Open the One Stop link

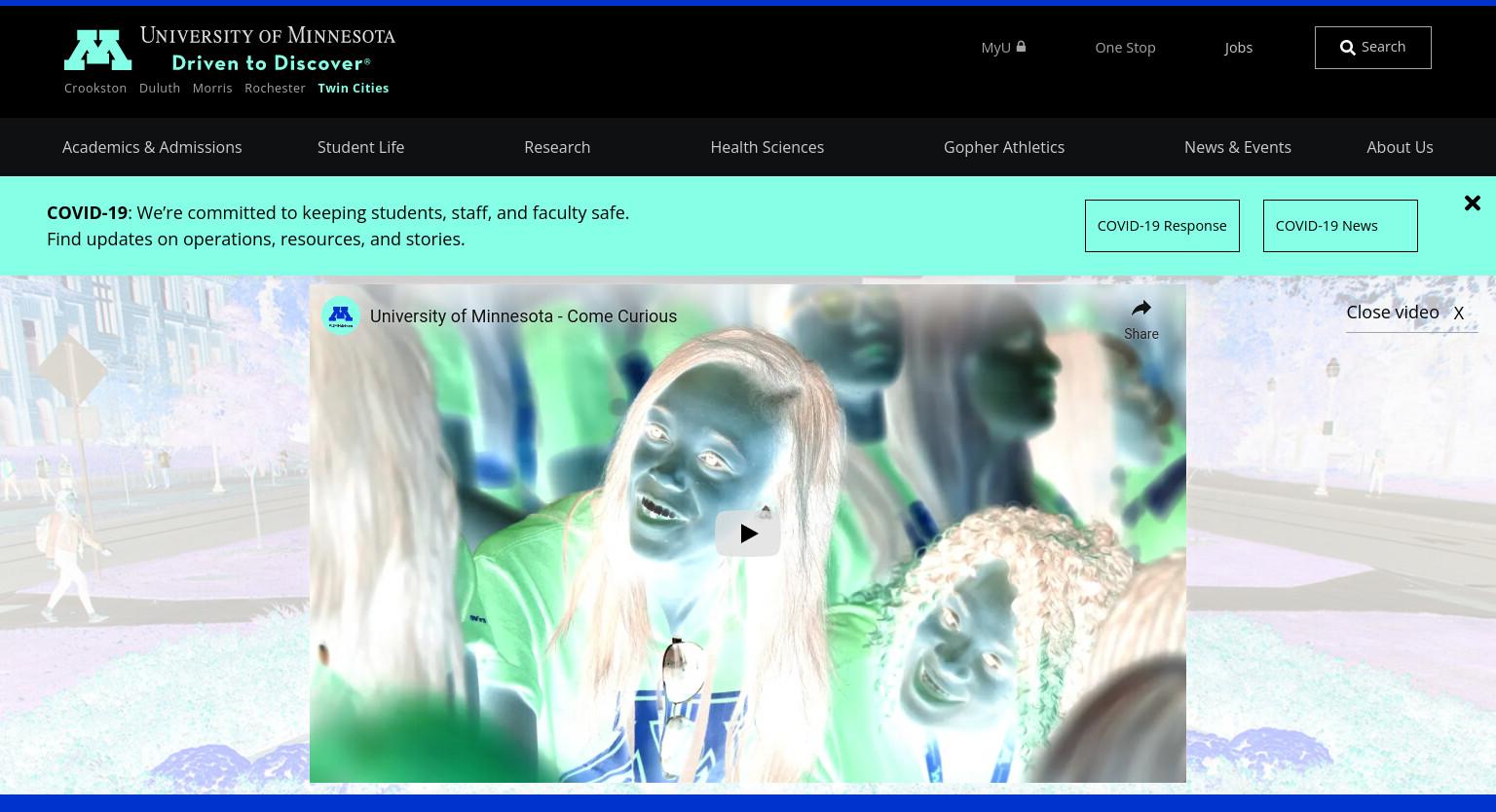pos(1125,47)
